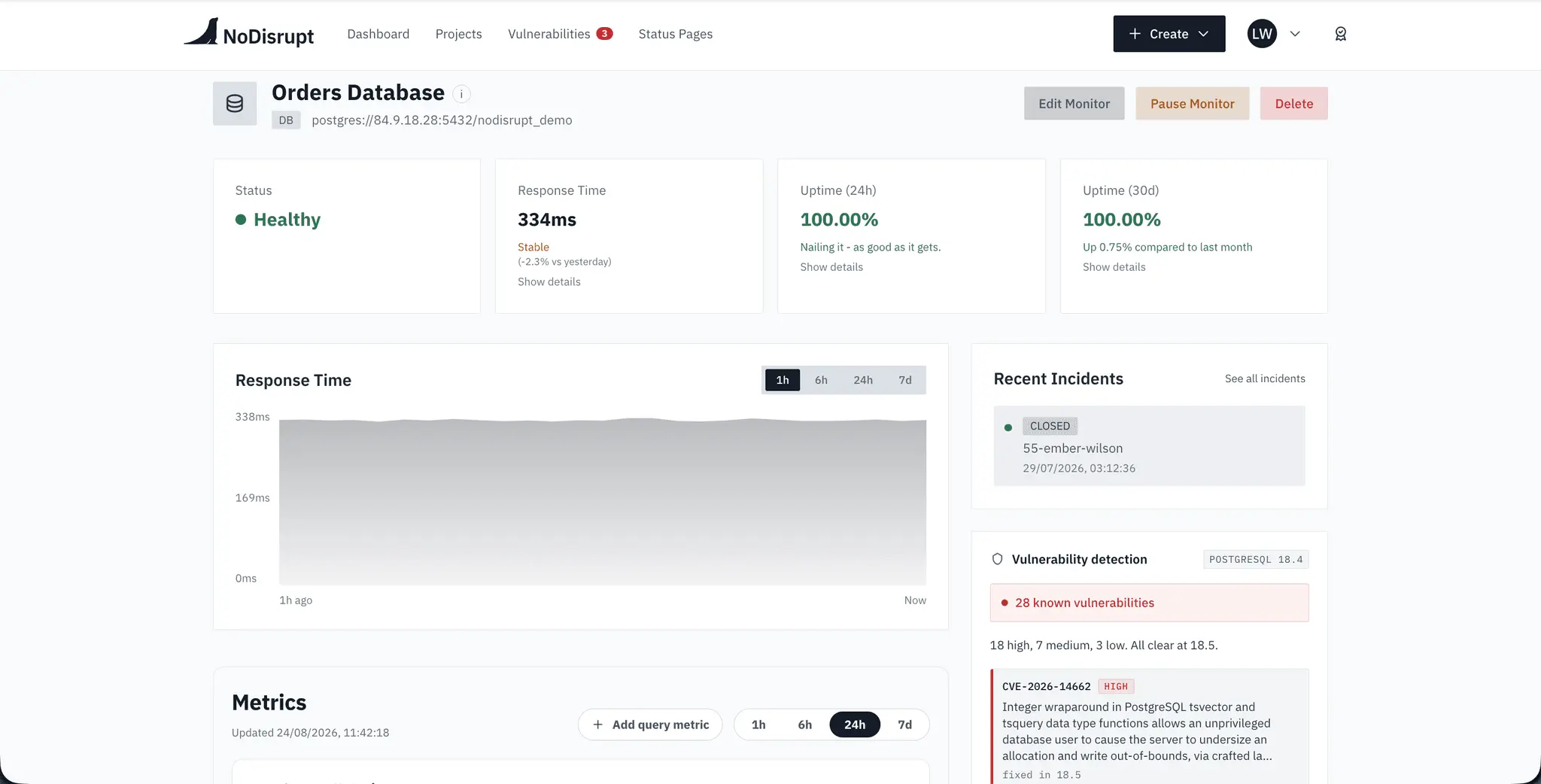Click the Updated 24/08/2026 timestamp

(310, 733)
